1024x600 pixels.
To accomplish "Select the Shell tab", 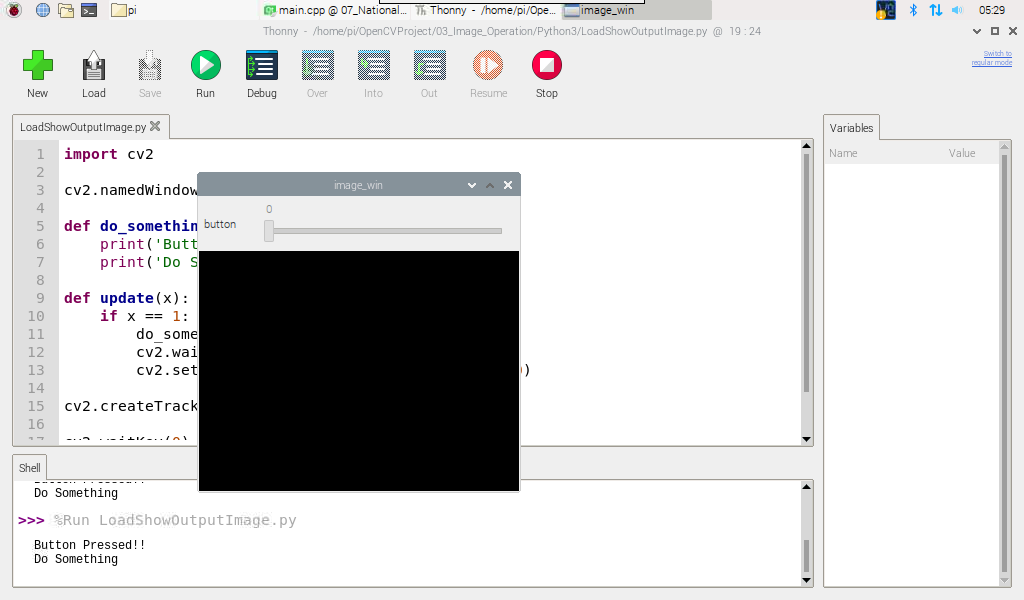I will pyautogui.click(x=29, y=467).
